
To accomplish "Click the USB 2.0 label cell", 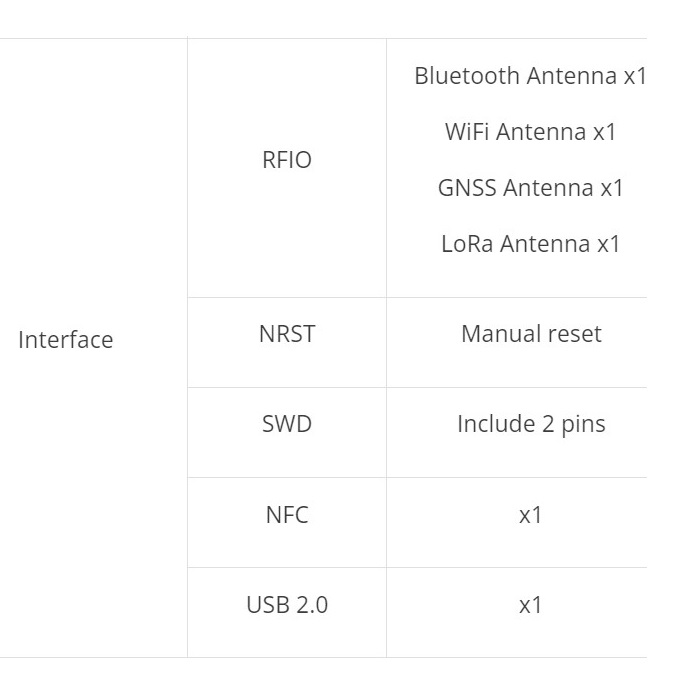I will click(287, 612).
